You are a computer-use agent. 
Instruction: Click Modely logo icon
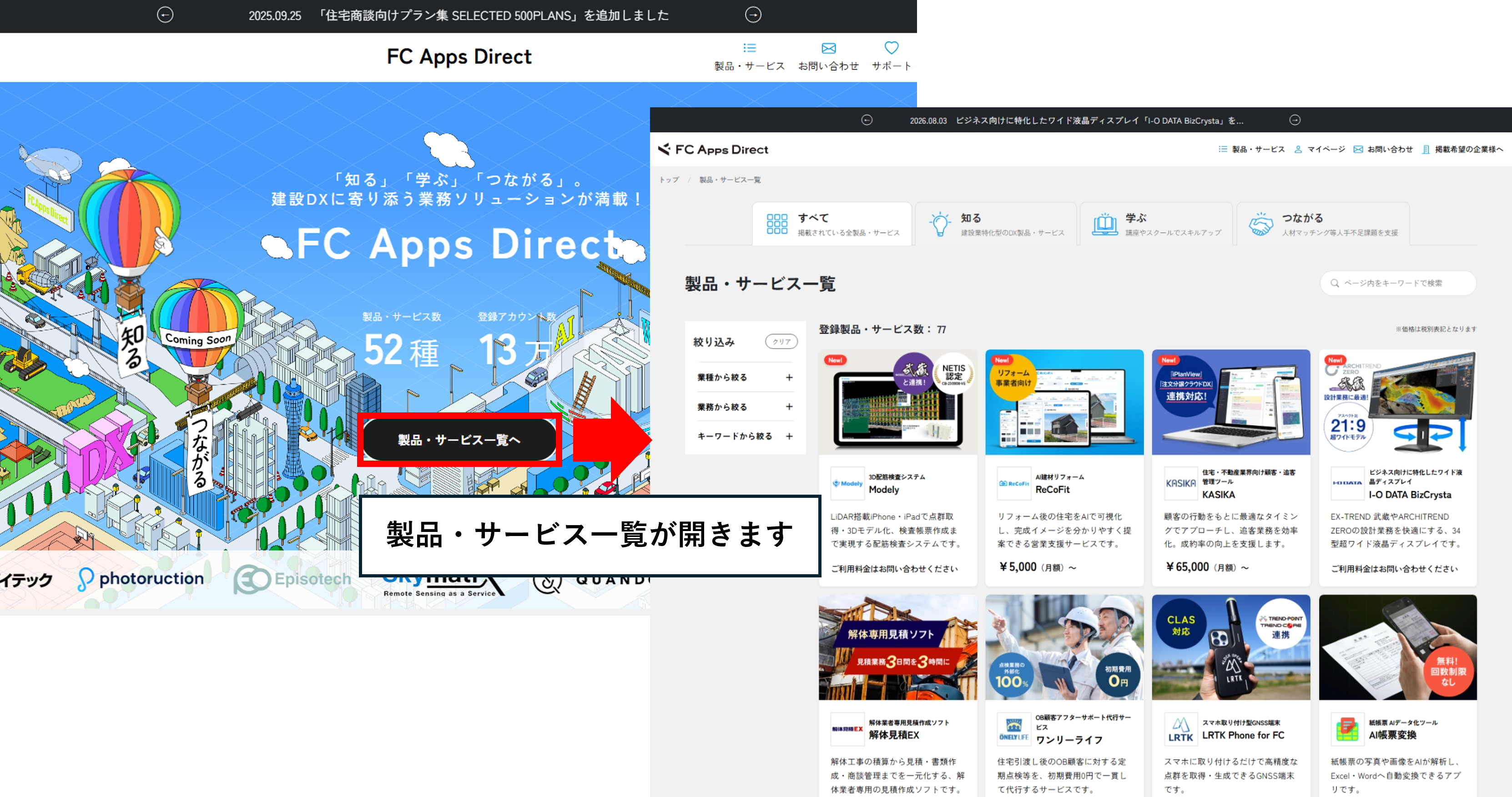coord(847,484)
